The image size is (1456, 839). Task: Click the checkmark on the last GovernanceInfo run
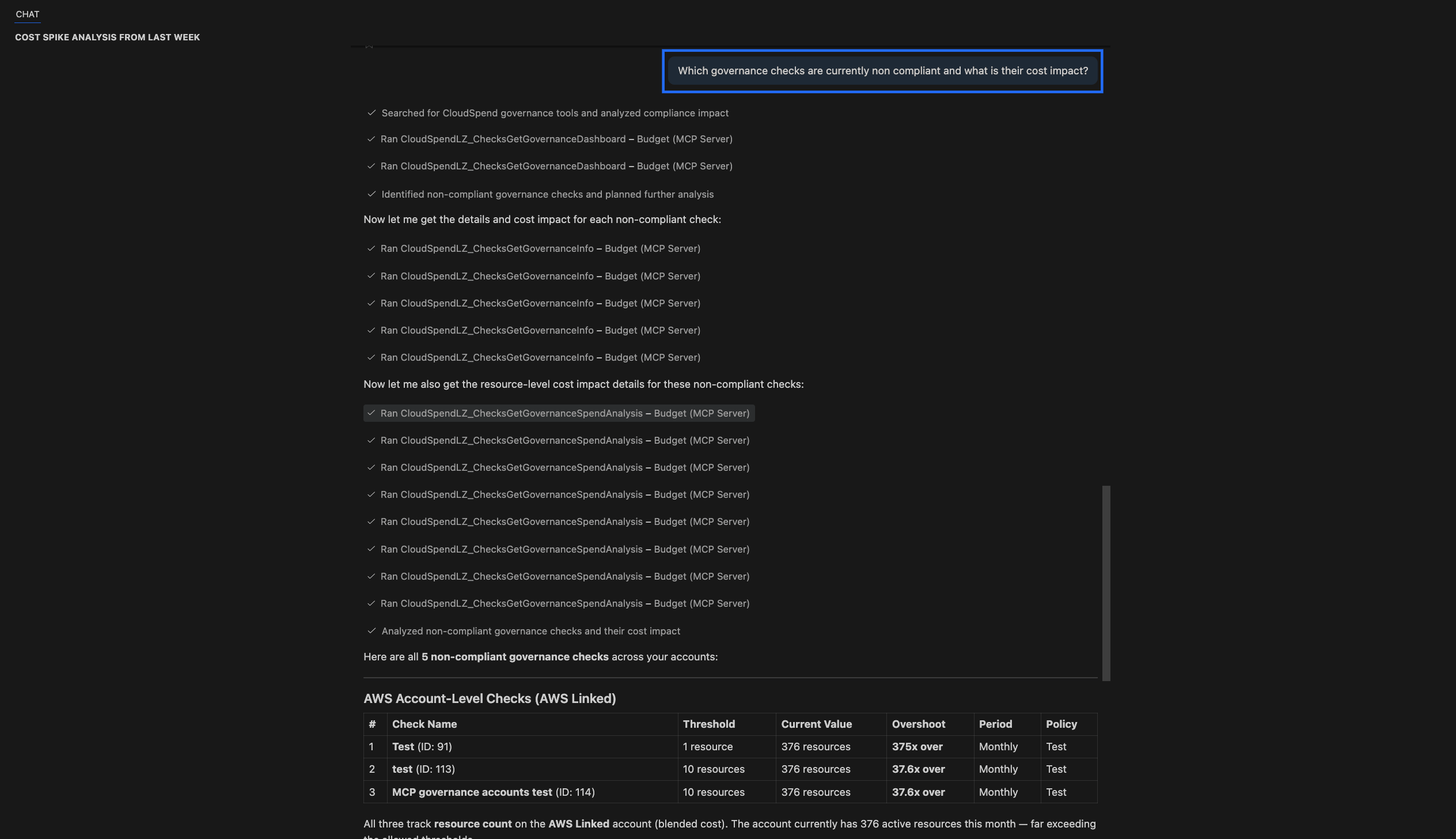click(x=371, y=357)
